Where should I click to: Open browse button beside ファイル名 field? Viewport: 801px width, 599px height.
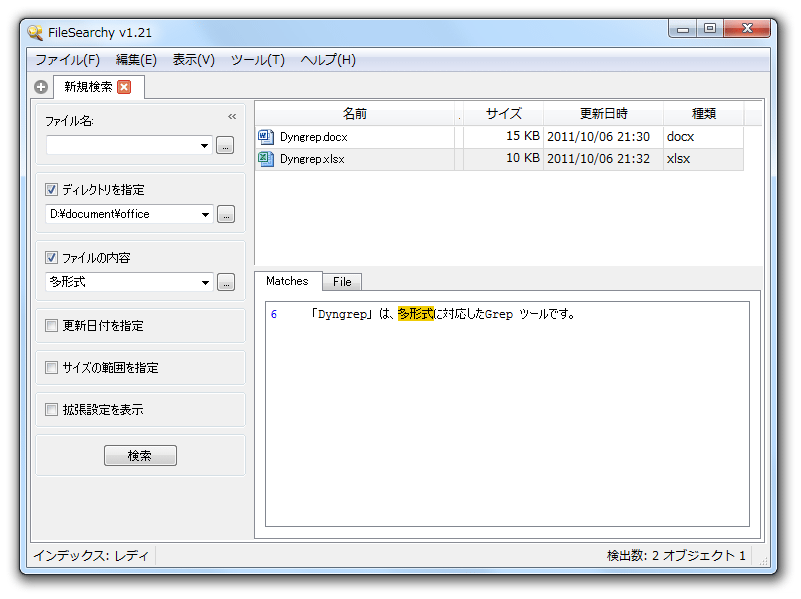click(225, 146)
